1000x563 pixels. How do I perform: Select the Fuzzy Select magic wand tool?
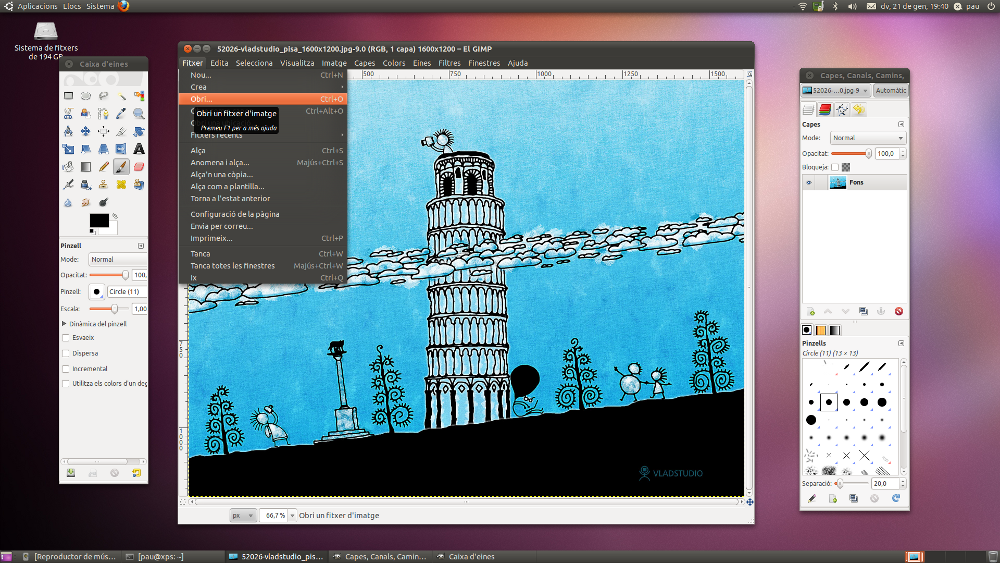coord(121,96)
